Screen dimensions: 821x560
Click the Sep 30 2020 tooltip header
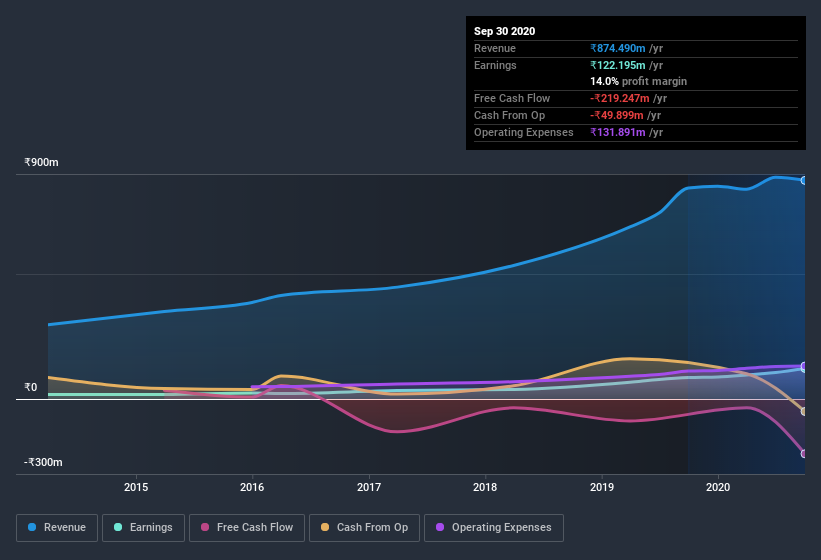pos(505,31)
